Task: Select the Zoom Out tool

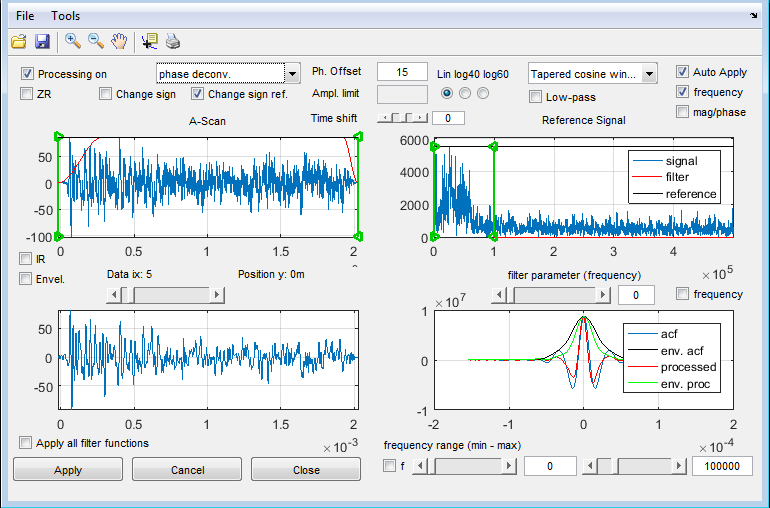Action: tap(96, 42)
